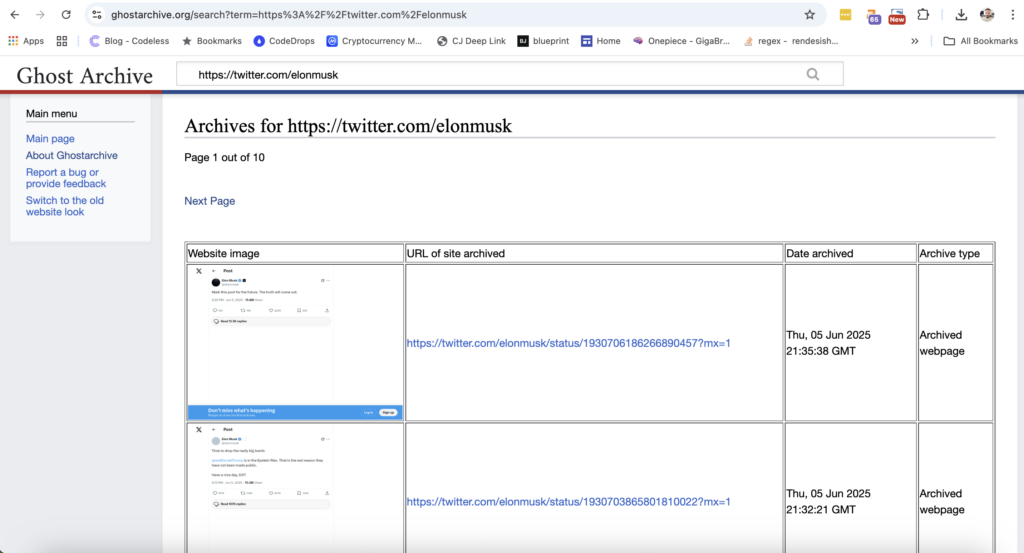Open the Cryptocurrency M... bookmark
Image resolution: width=1024 pixels, height=553 pixels.
click(x=374, y=40)
